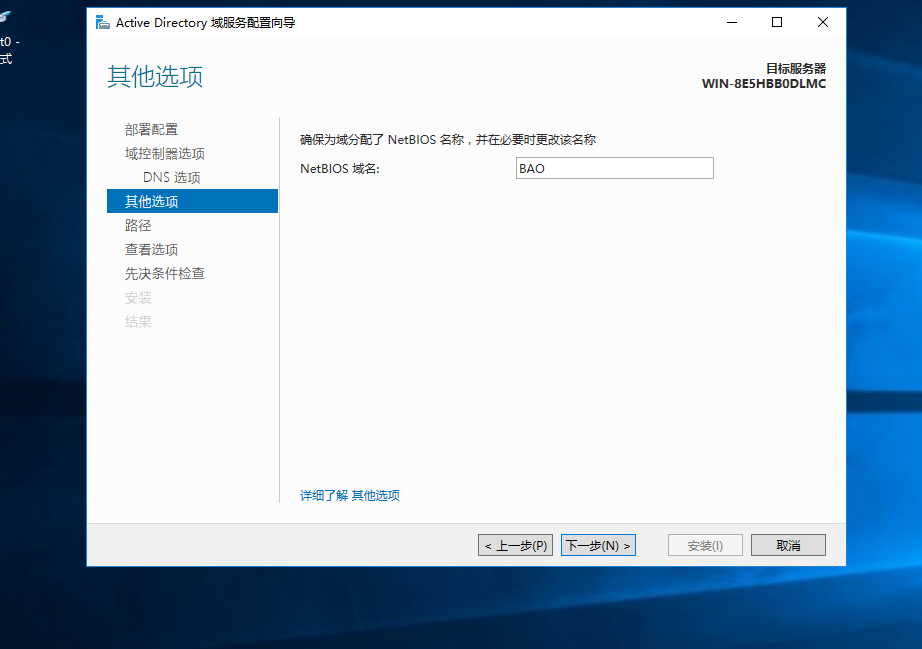The width and height of the screenshot is (922, 649).
Task: Go to 先决条件检查 step
Action: click(165, 273)
